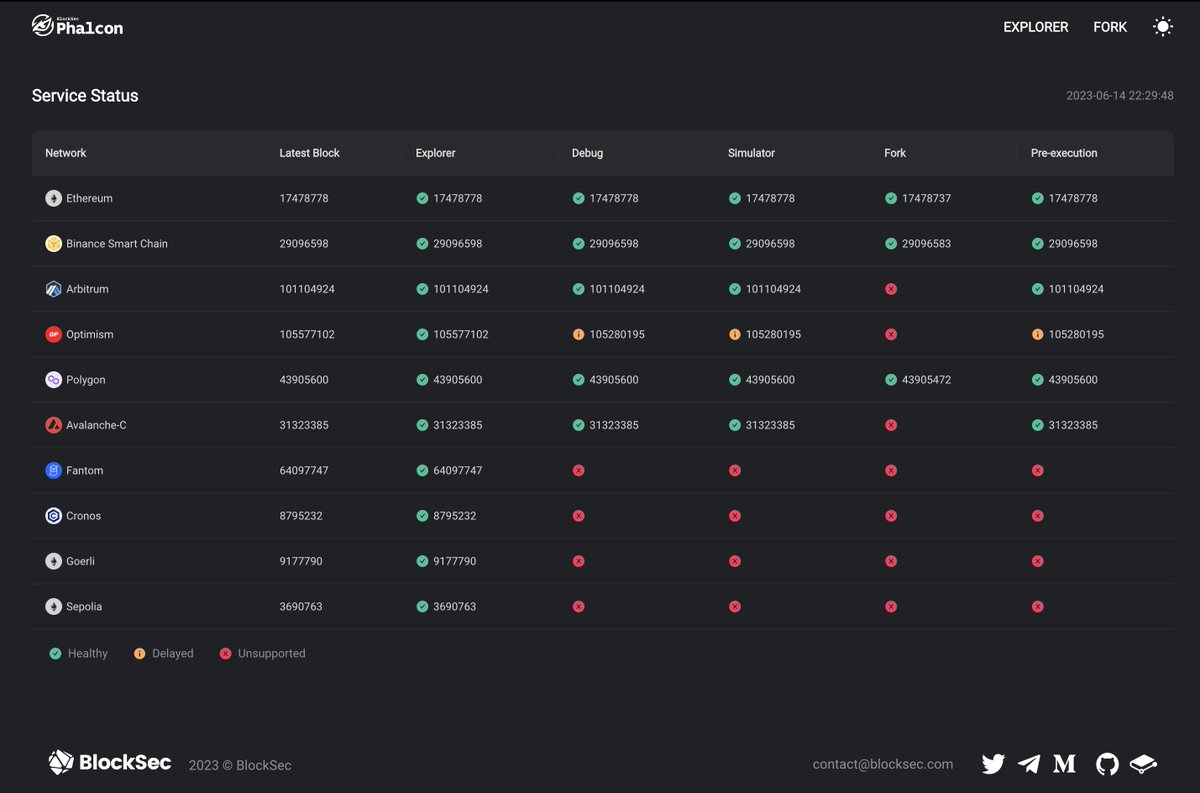The height and width of the screenshot is (793, 1200).
Task: Click the Polygon network icon
Action: [x=53, y=380]
